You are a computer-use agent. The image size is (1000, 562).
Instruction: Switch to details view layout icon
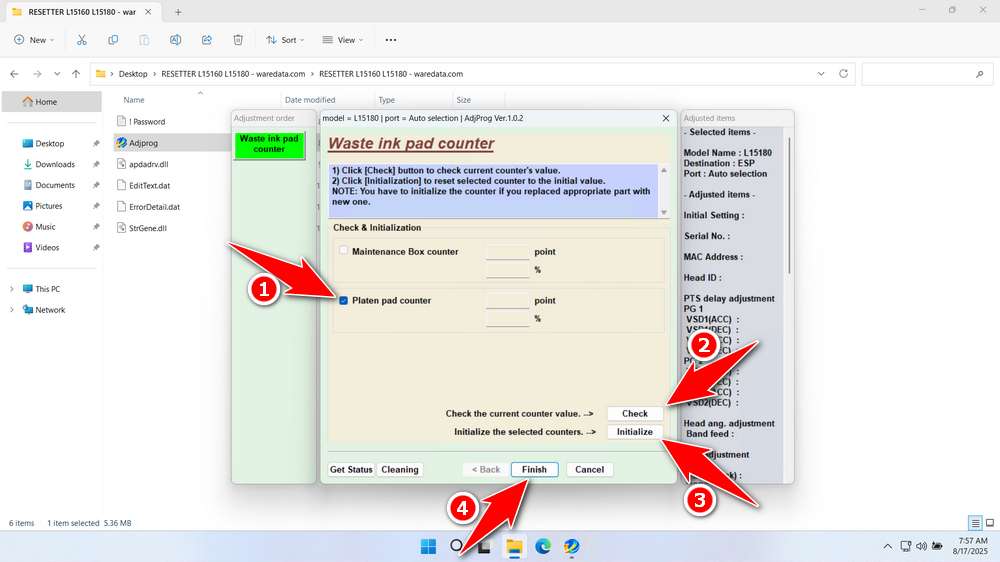click(x=975, y=523)
